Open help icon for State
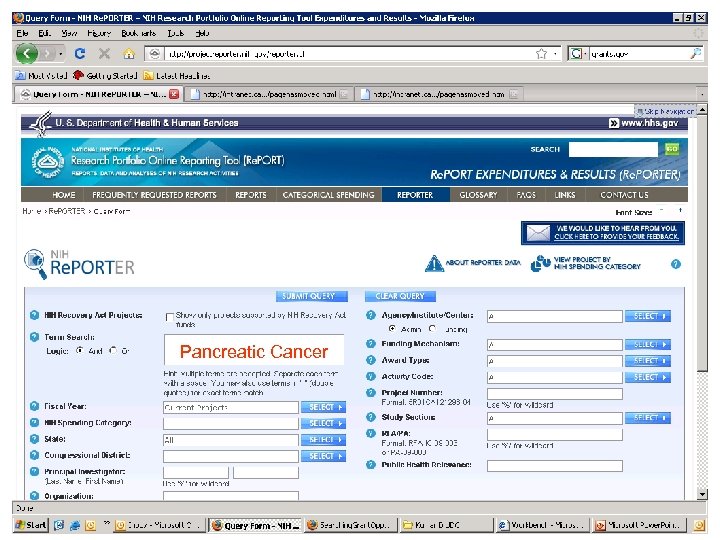The height and width of the screenshot is (540, 720). pyautogui.click(x=34, y=439)
